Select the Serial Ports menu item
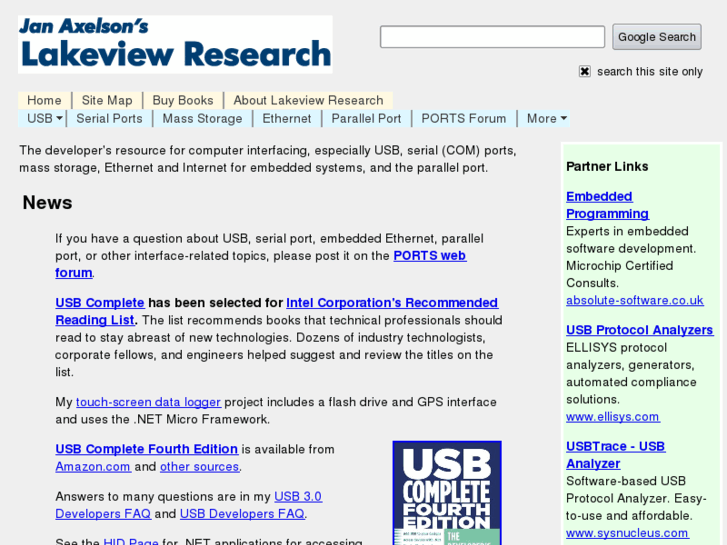This screenshot has height=545, width=727. [109, 118]
